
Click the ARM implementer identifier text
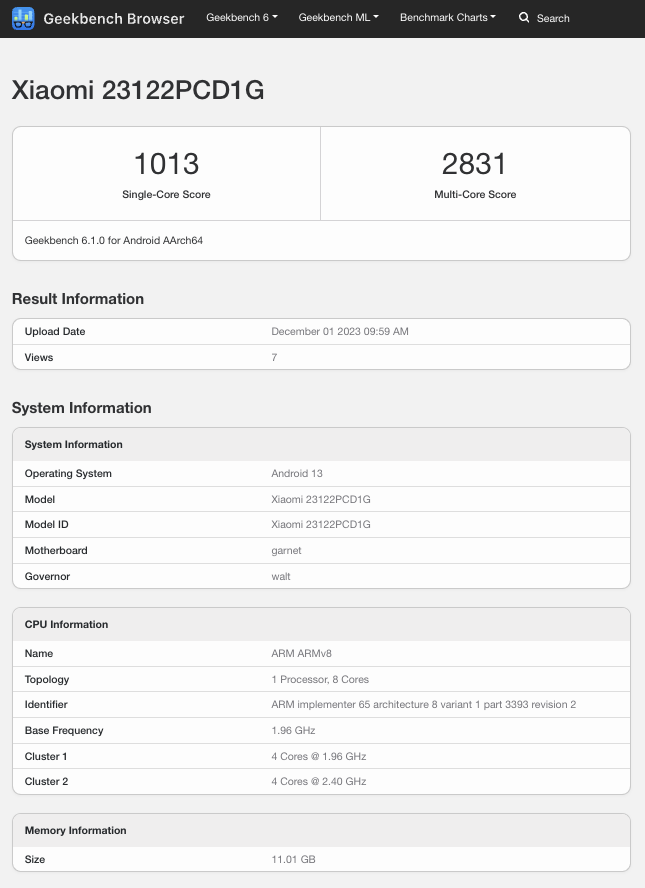tap(423, 705)
